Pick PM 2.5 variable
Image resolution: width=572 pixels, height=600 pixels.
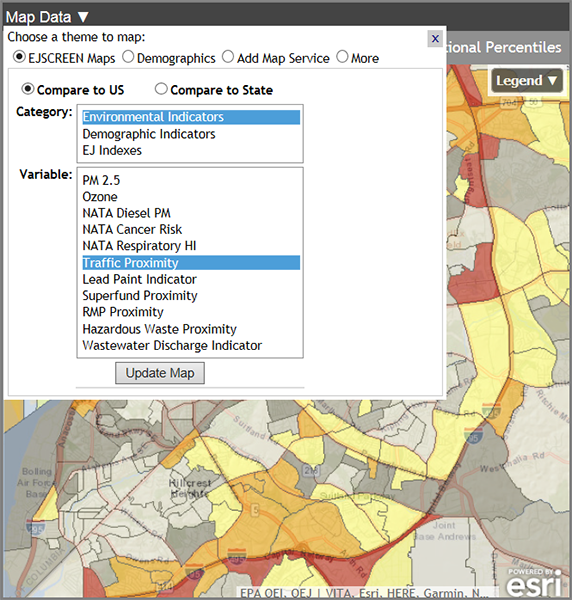click(191, 180)
